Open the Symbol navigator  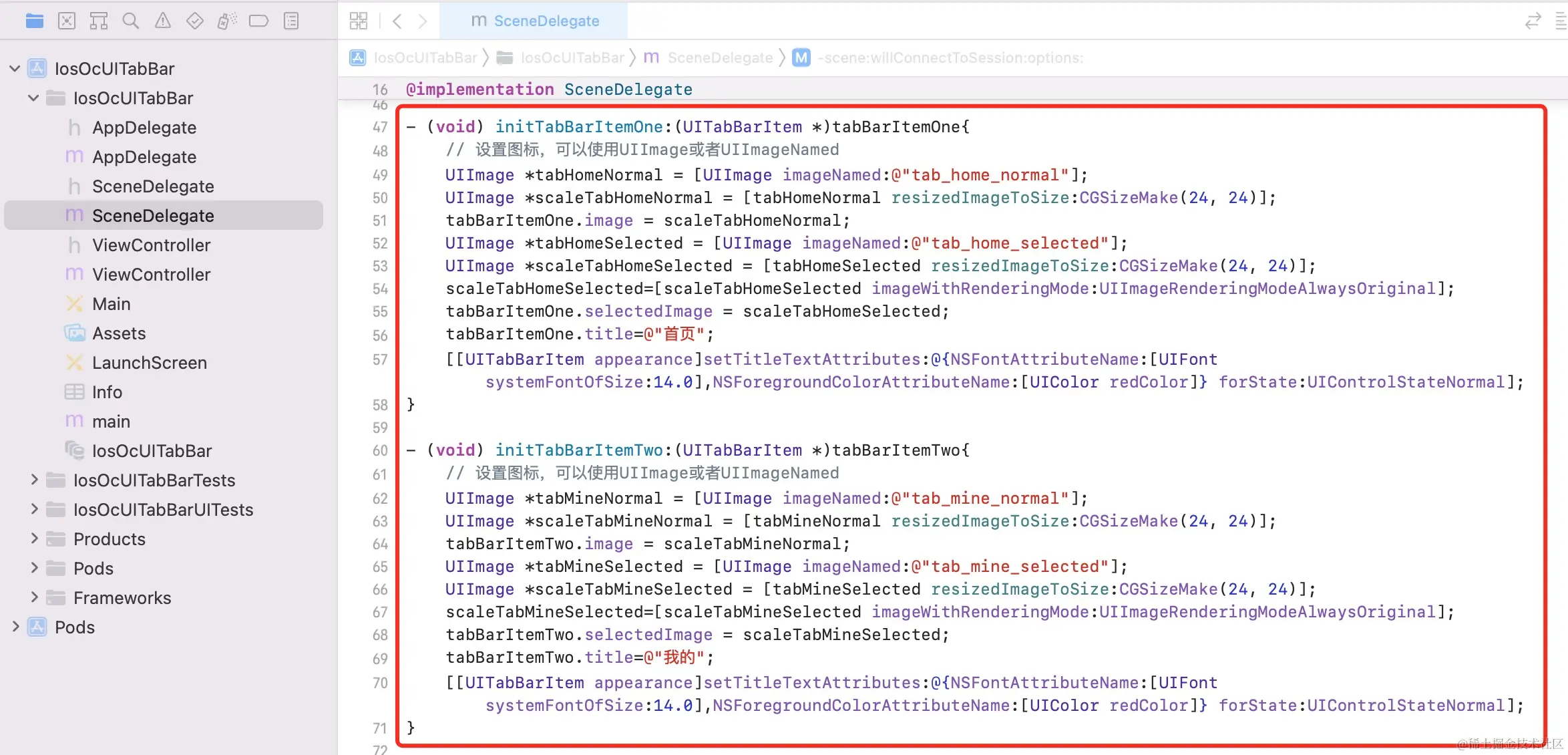[x=99, y=21]
